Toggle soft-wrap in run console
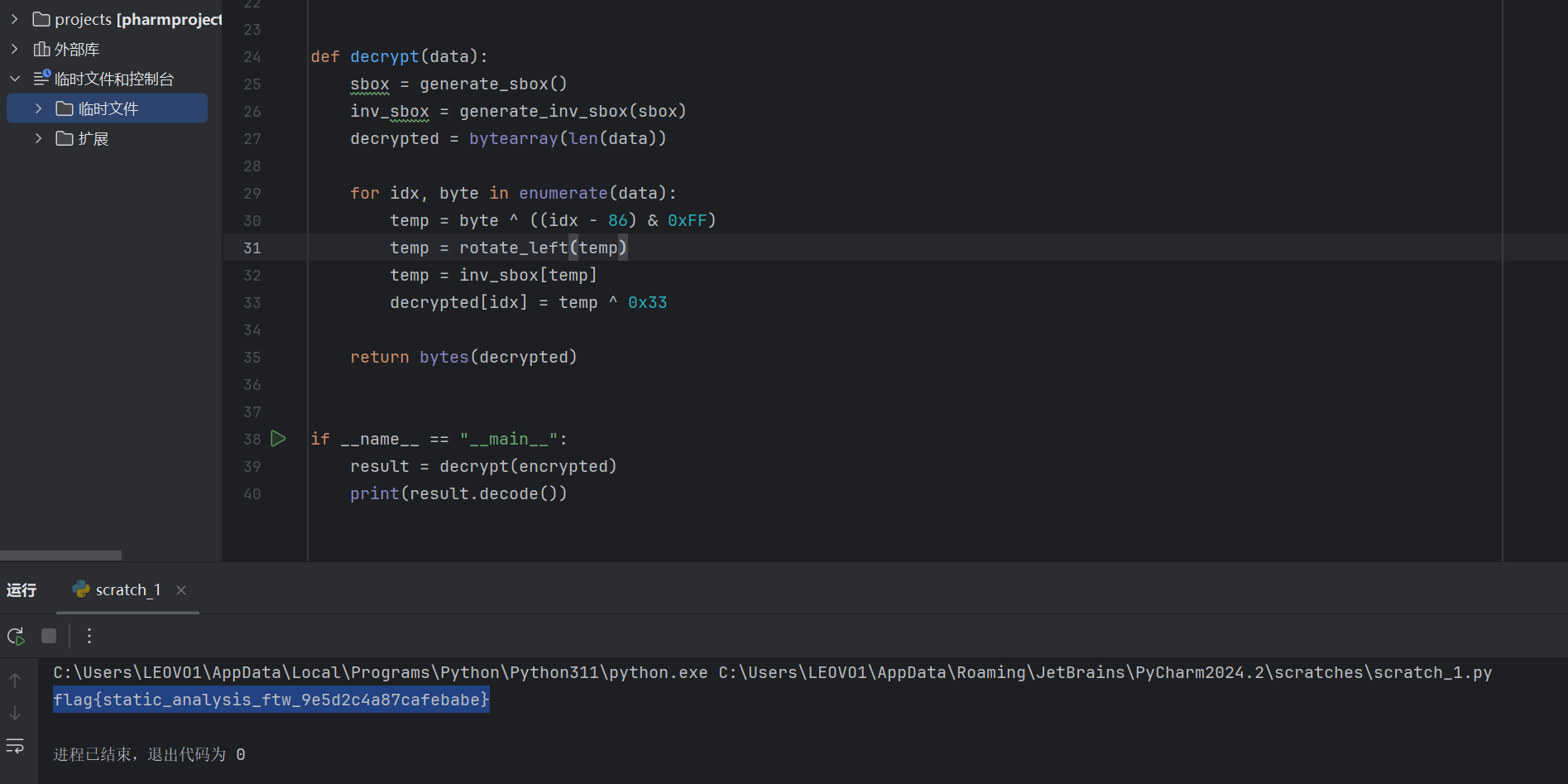This screenshot has height=784, width=1568. click(15, 746)
